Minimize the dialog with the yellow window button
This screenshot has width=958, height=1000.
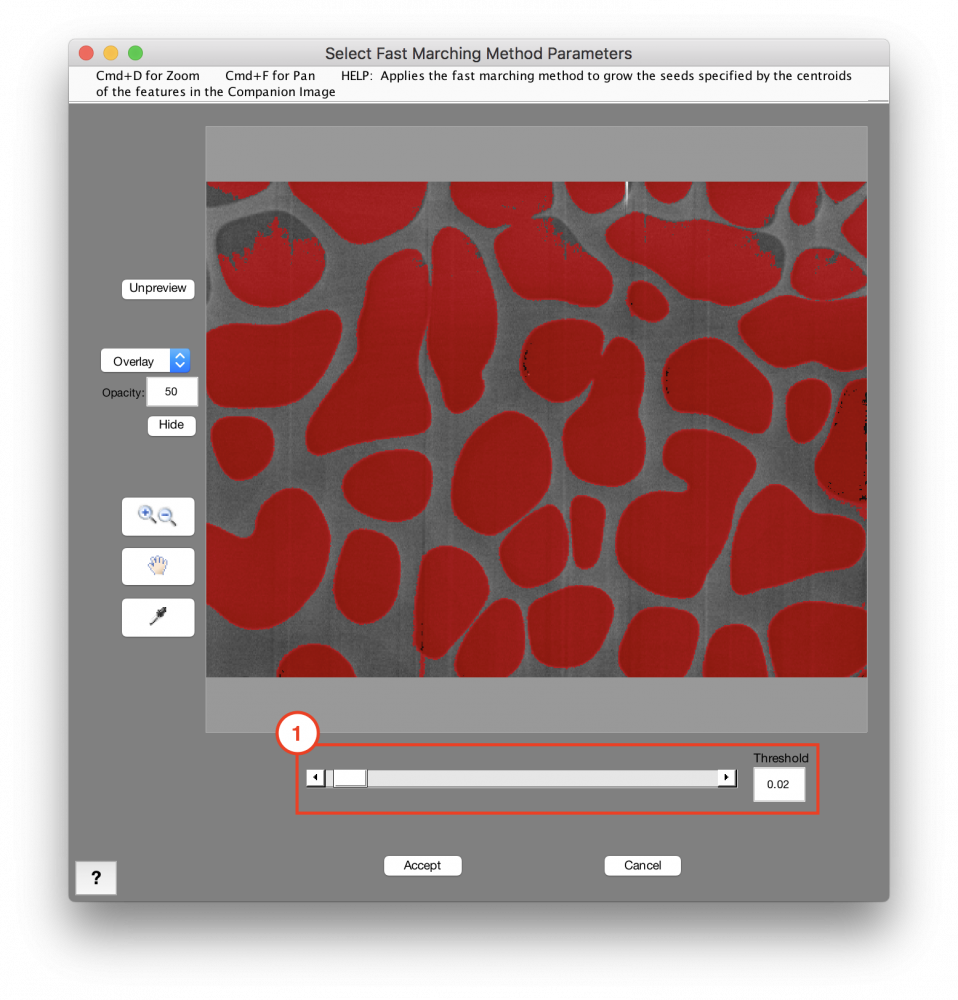pyautogui.click(x=111, y=53)
